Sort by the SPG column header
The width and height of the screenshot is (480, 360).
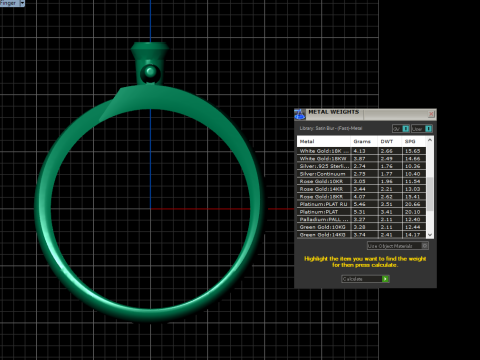click(x=413, y=141)
